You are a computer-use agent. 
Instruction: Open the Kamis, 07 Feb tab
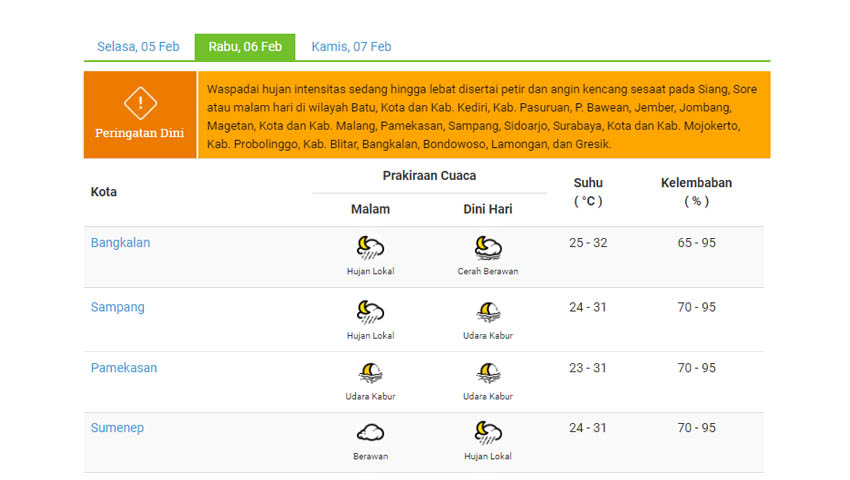pos(351,47)
